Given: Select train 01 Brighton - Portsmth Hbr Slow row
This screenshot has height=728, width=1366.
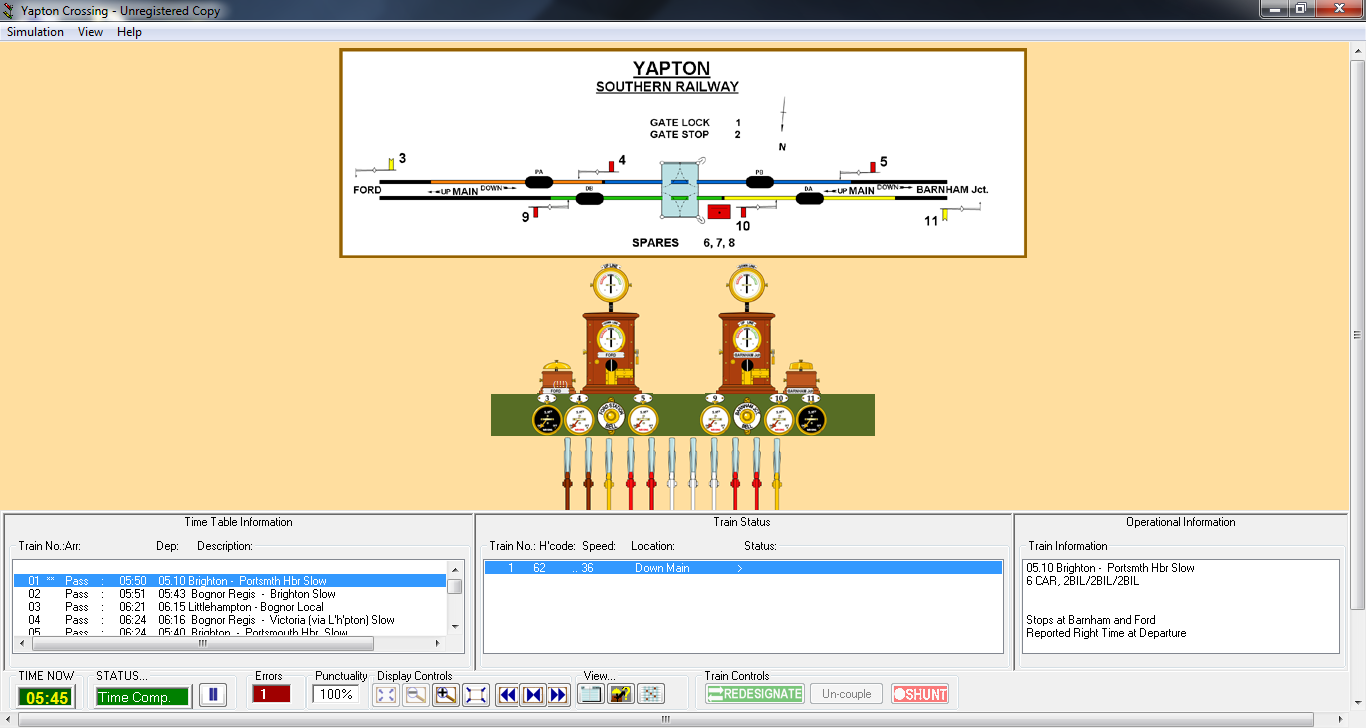Looking at the screenshot, I should click(229, 581).
